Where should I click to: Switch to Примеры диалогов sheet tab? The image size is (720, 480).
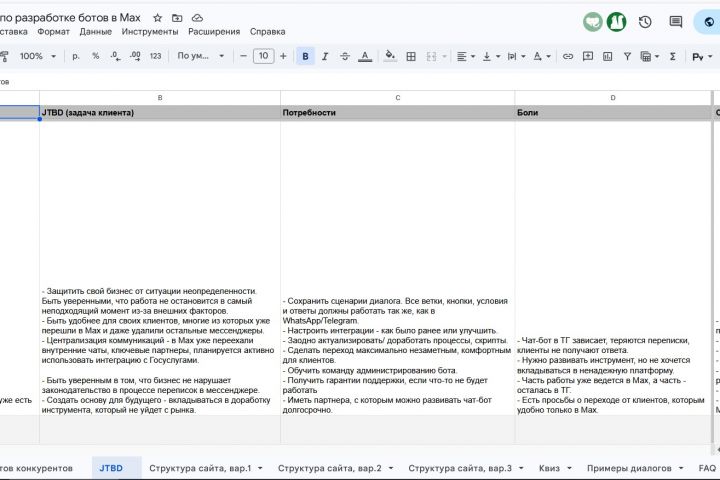click(629, 468)
